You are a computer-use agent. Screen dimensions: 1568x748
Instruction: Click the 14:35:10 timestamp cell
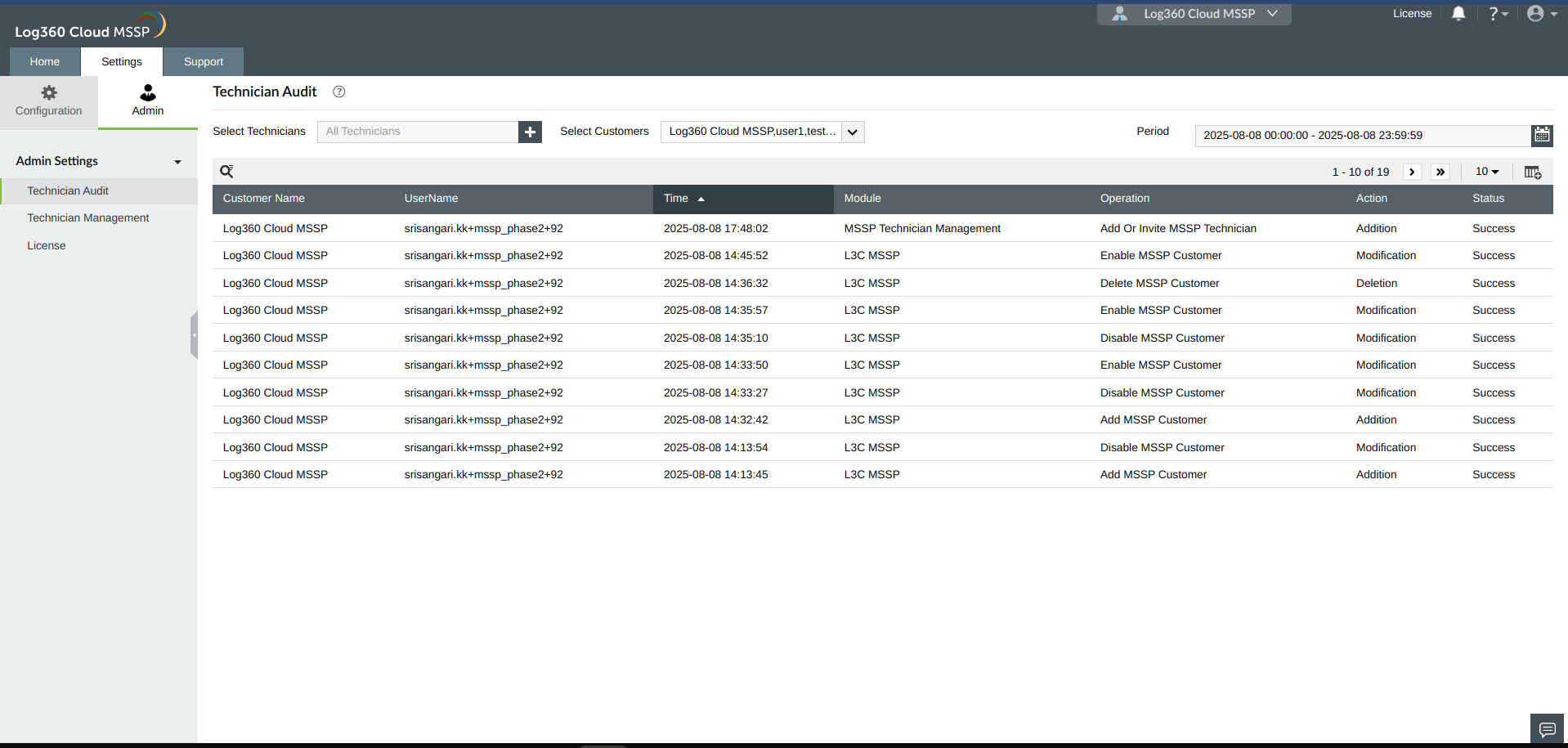tap(716, 338)
